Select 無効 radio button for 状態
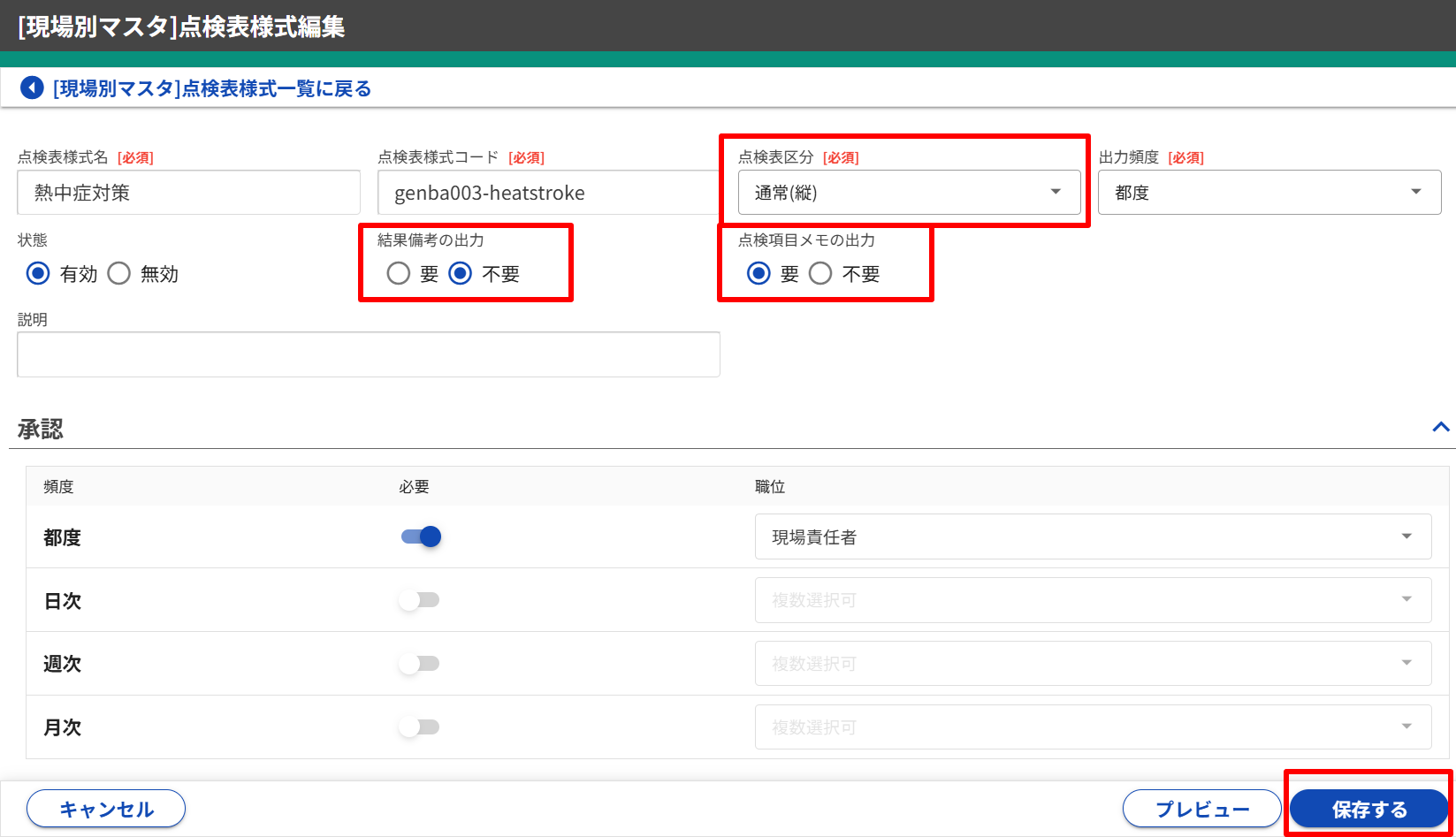Screen dimensions: 1456x837 tap(119, 274)
